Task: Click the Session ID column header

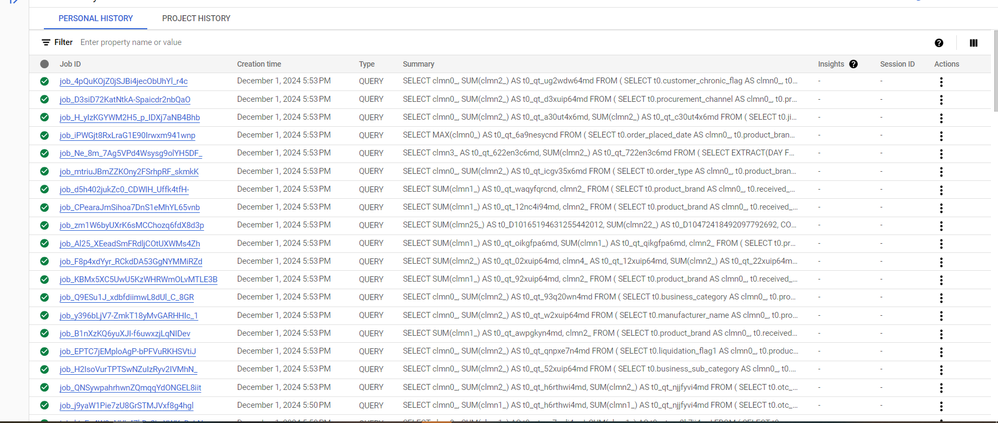Action: click(x=897, y=64)
